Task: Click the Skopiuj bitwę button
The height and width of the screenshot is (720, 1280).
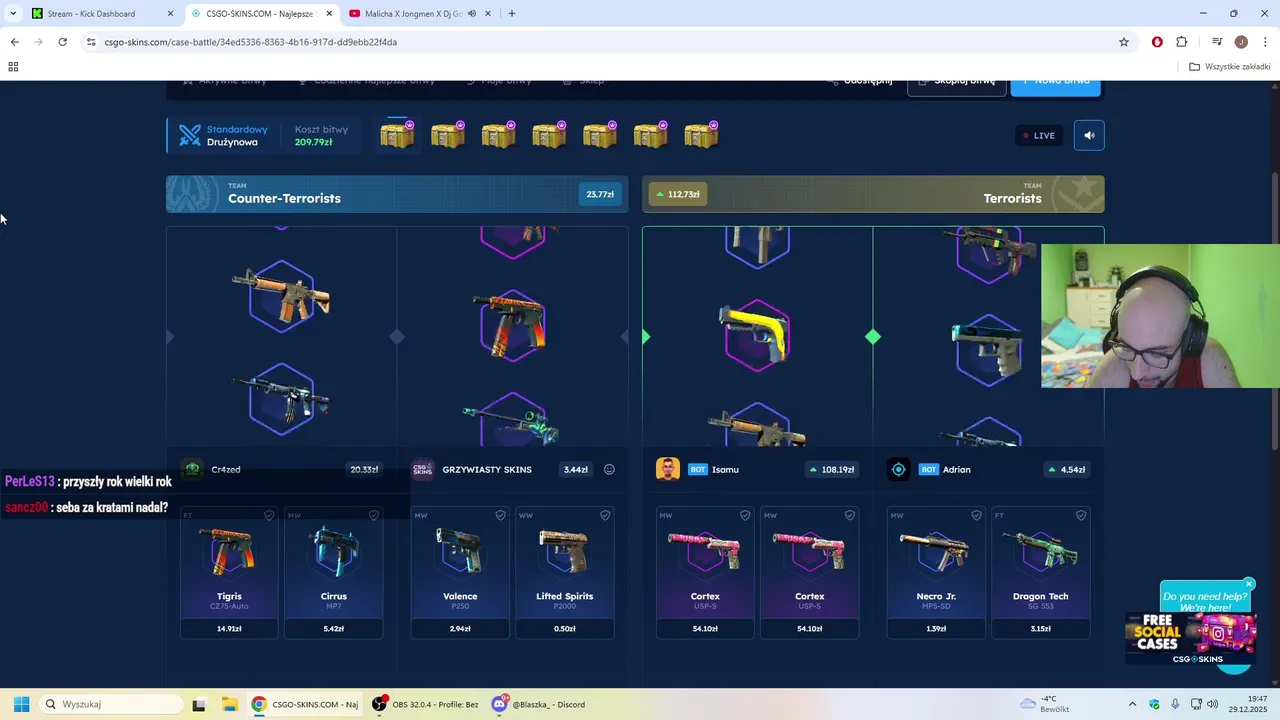Action: coord(956,83)
